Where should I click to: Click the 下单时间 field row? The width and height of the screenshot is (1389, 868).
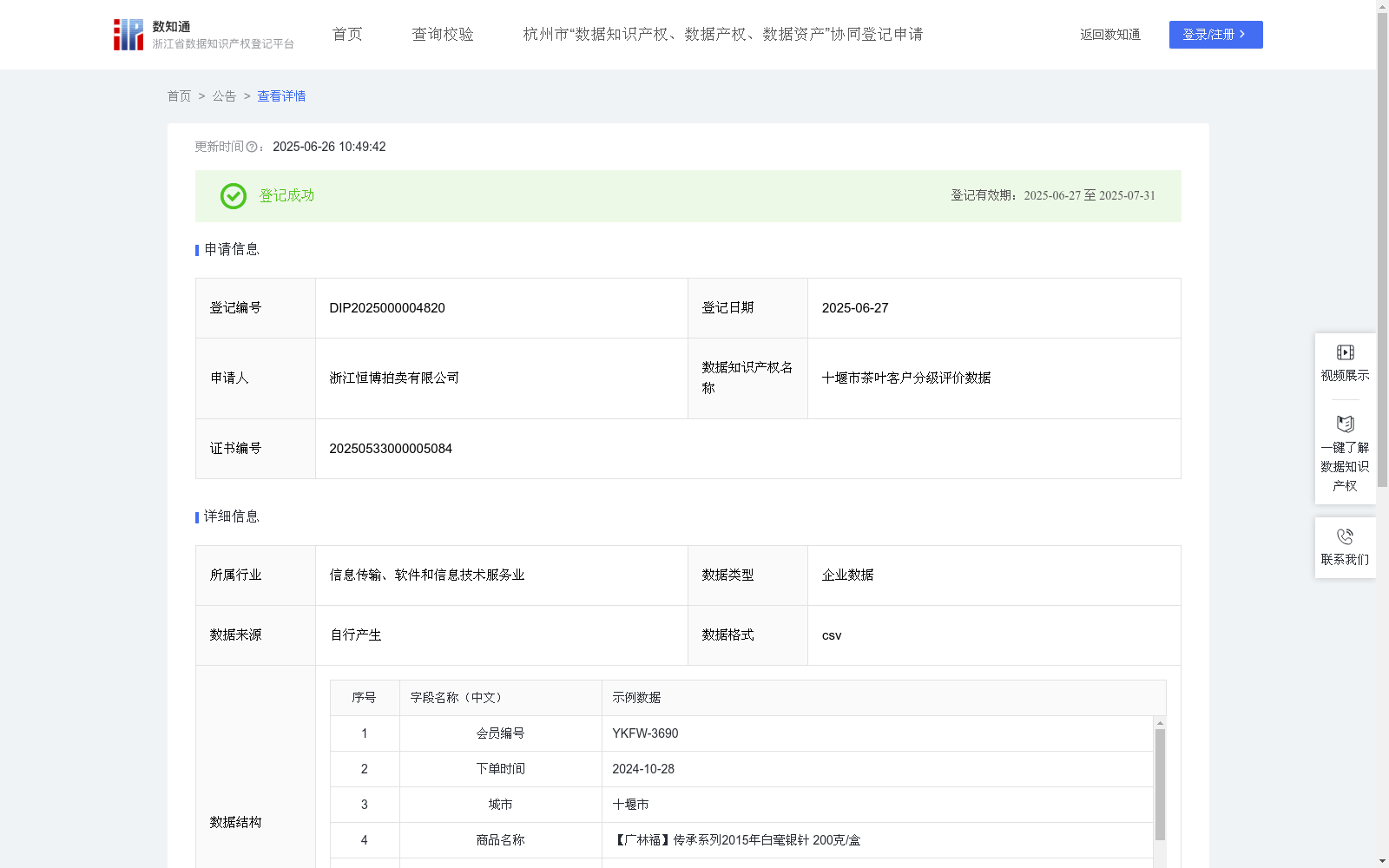click(741, 769)
